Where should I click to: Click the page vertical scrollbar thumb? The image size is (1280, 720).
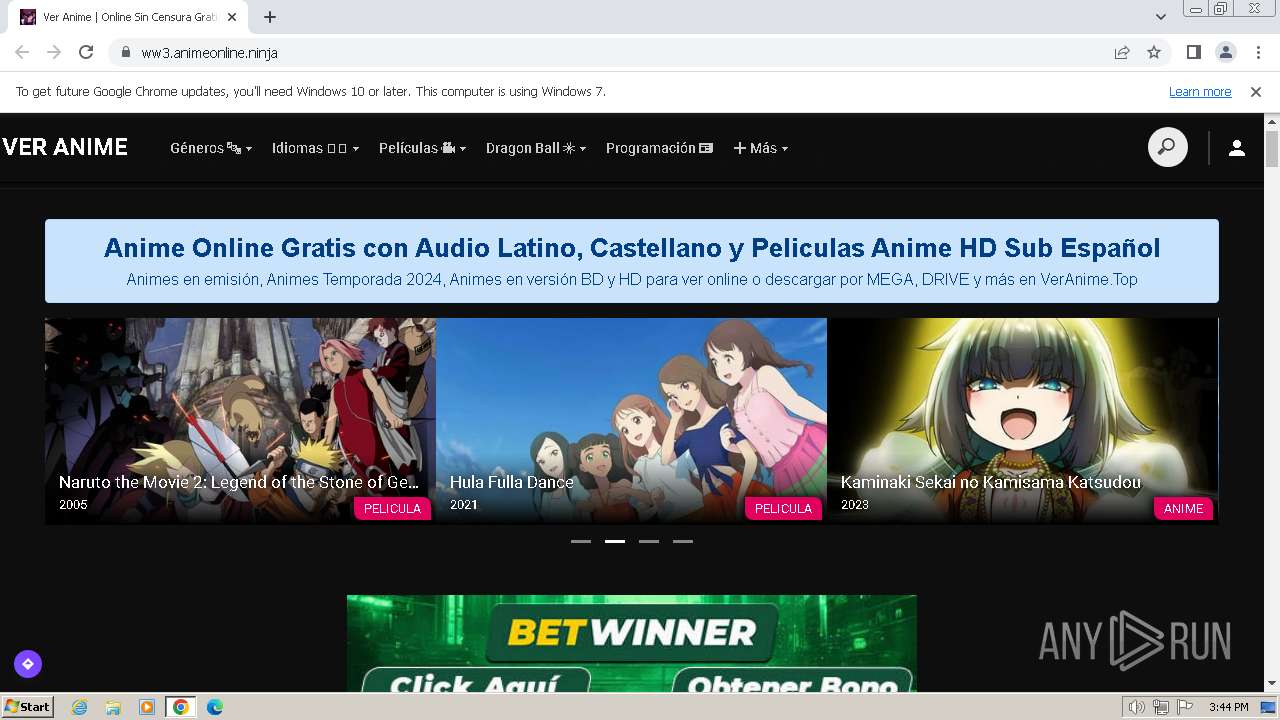pos(1272,149)
